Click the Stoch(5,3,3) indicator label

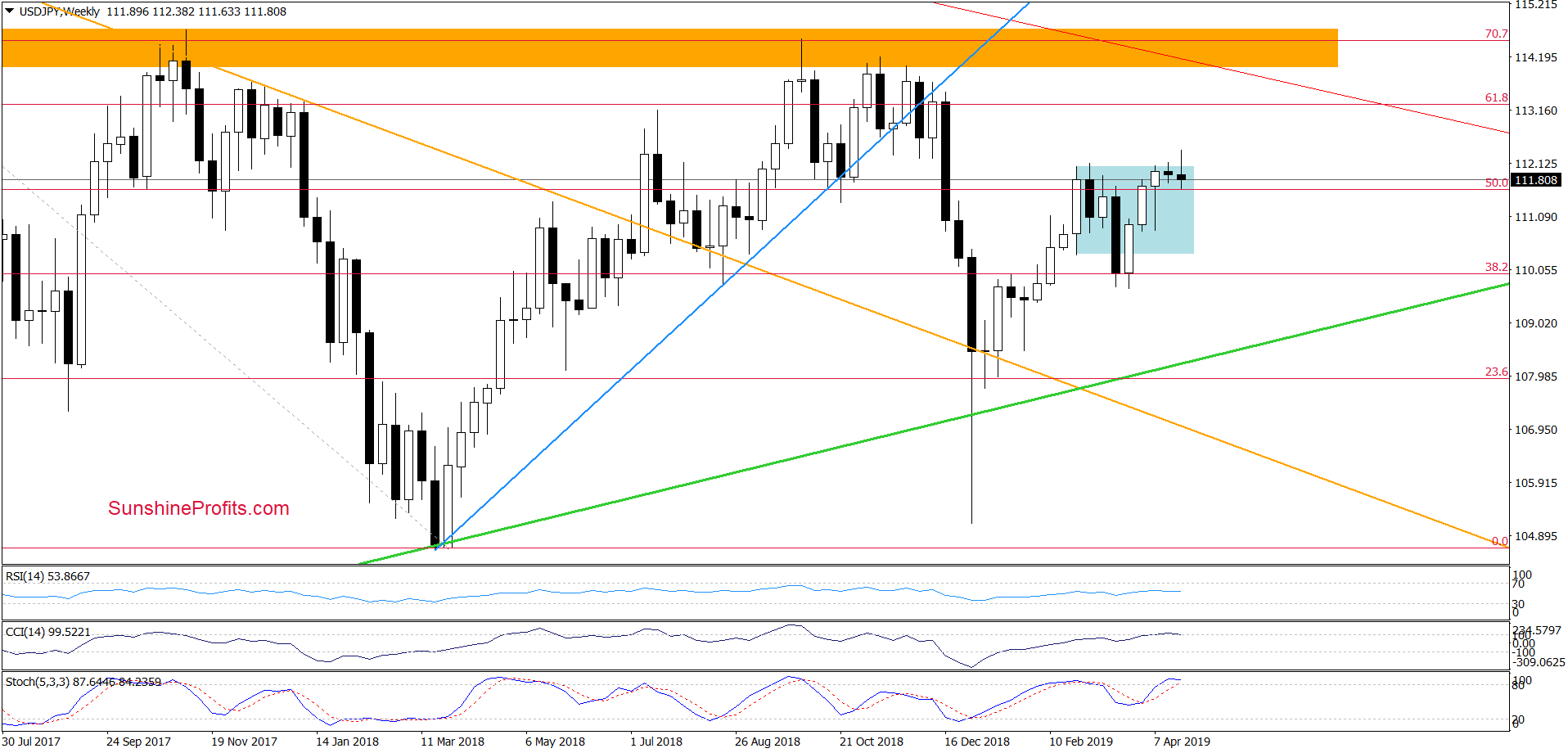[x=83, y=682]
